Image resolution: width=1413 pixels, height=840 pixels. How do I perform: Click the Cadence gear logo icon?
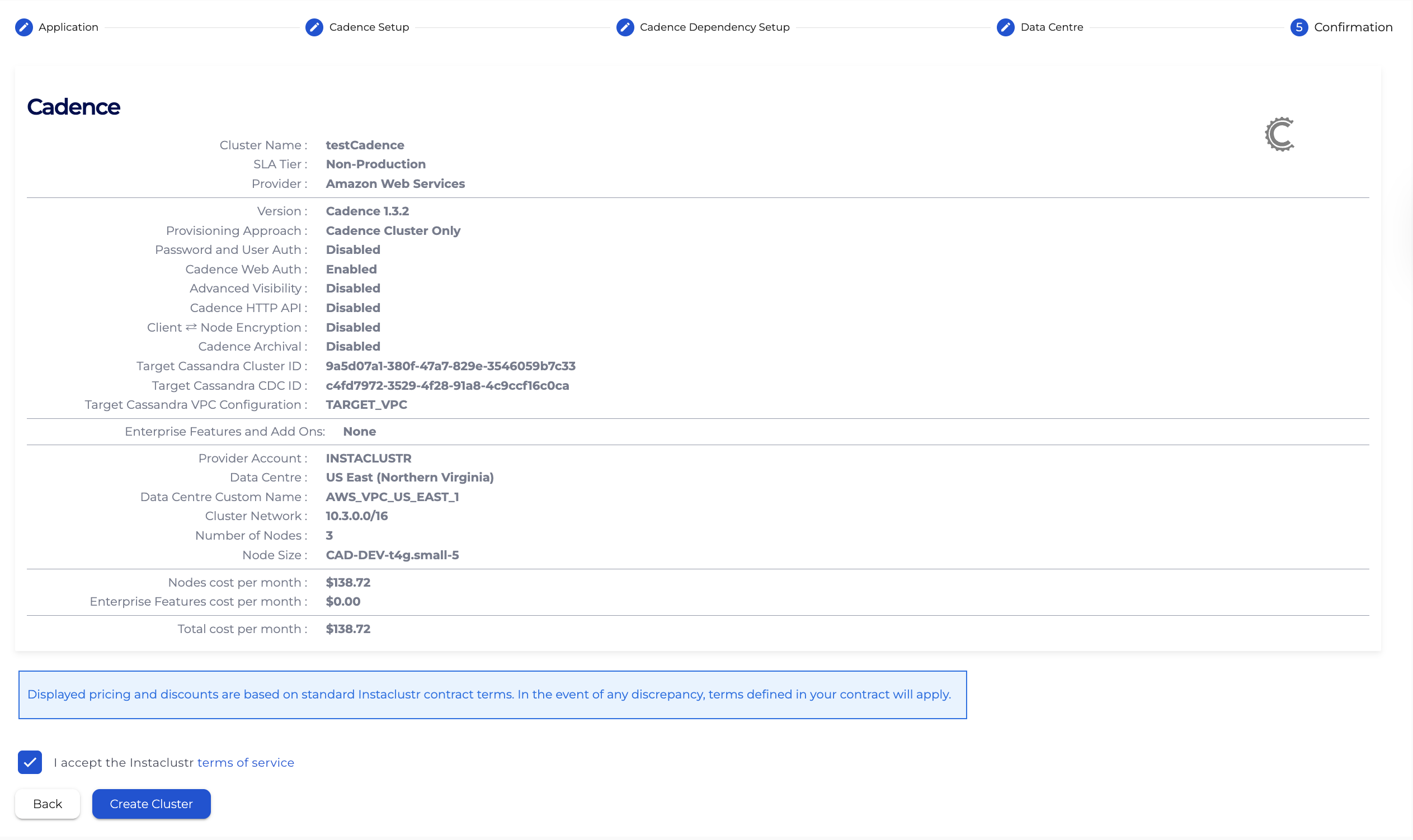pos(1280,134)
